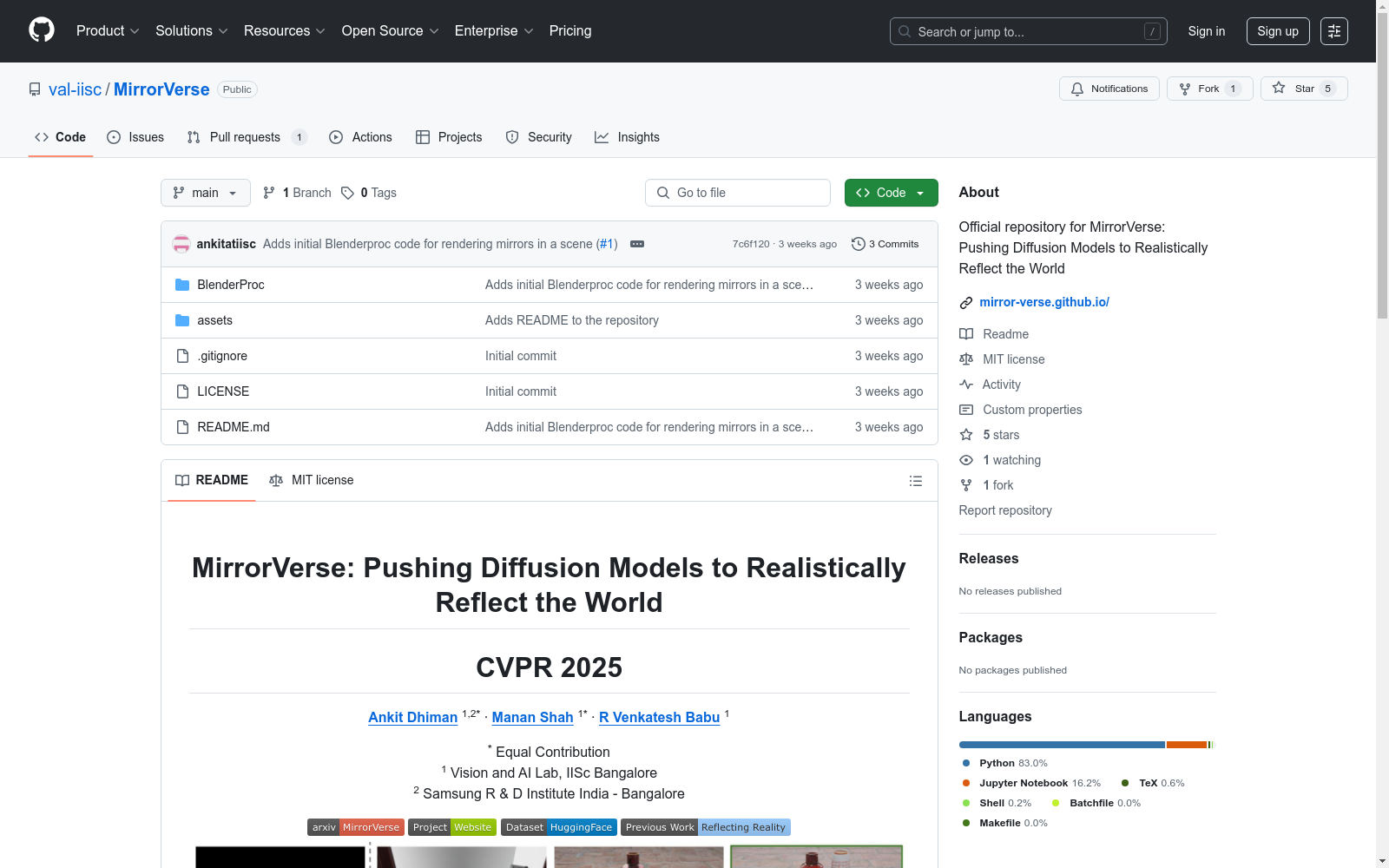Click the bell icon in Notifications button
Image resolution: width=1389 pixels, height=868 pixels.
coord(1077,89)
